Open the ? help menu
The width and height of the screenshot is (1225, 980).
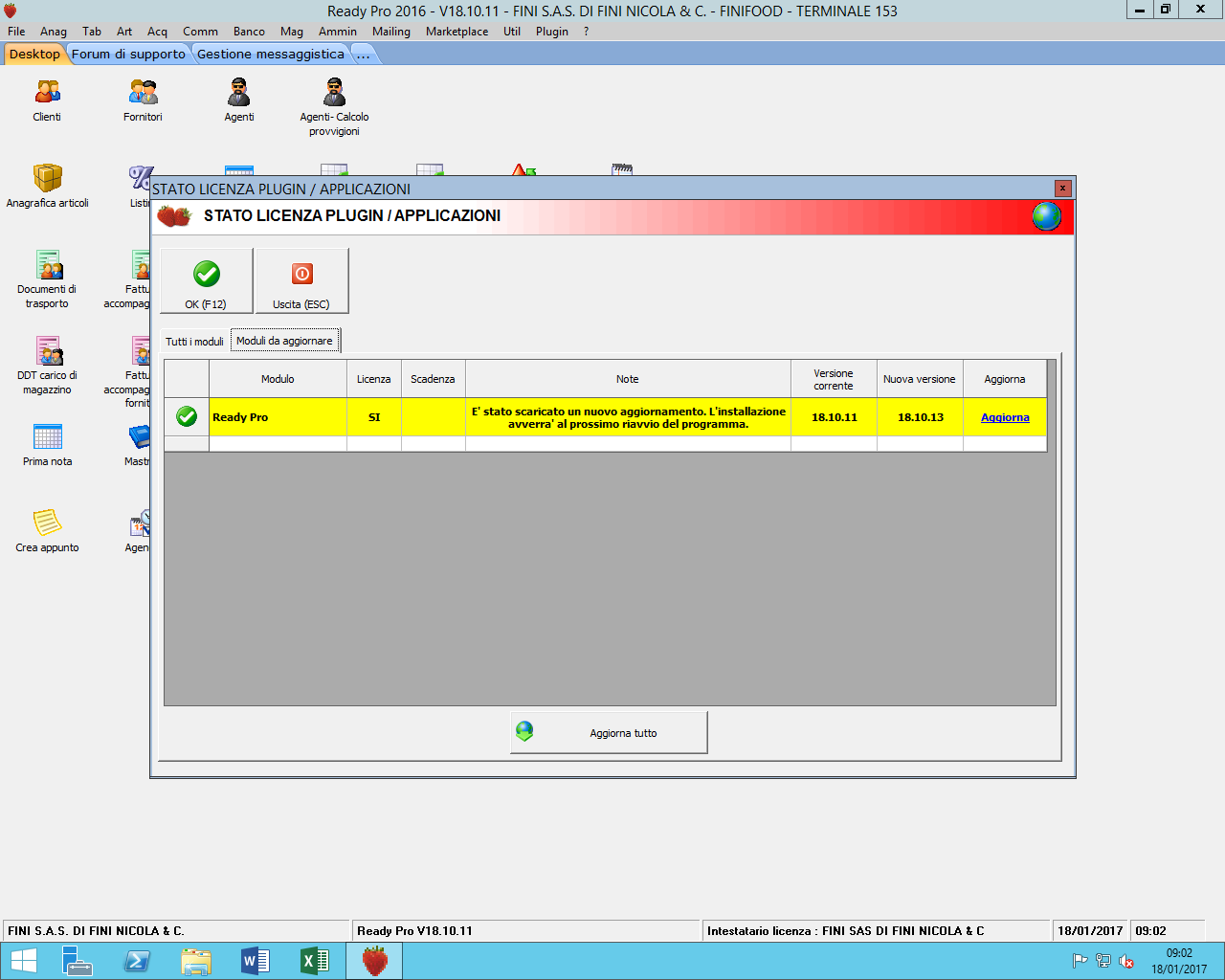coord(587,32)
